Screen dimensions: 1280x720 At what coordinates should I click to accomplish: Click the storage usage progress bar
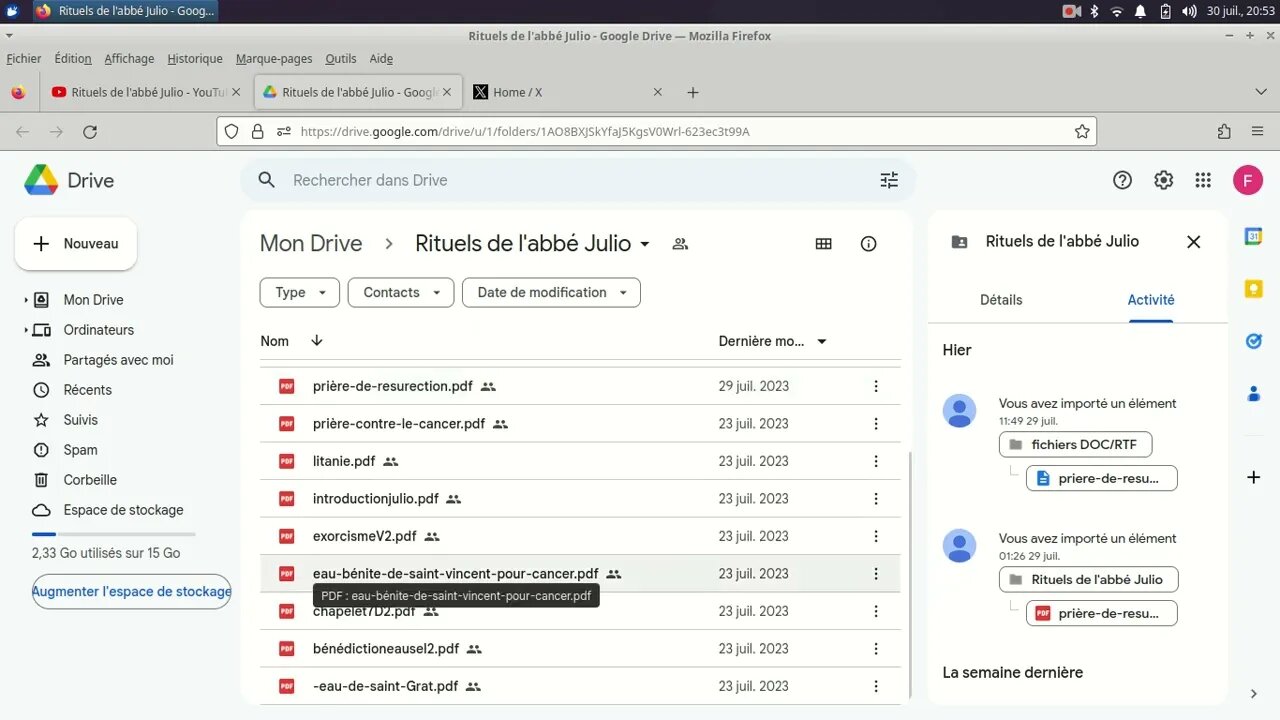113,535
